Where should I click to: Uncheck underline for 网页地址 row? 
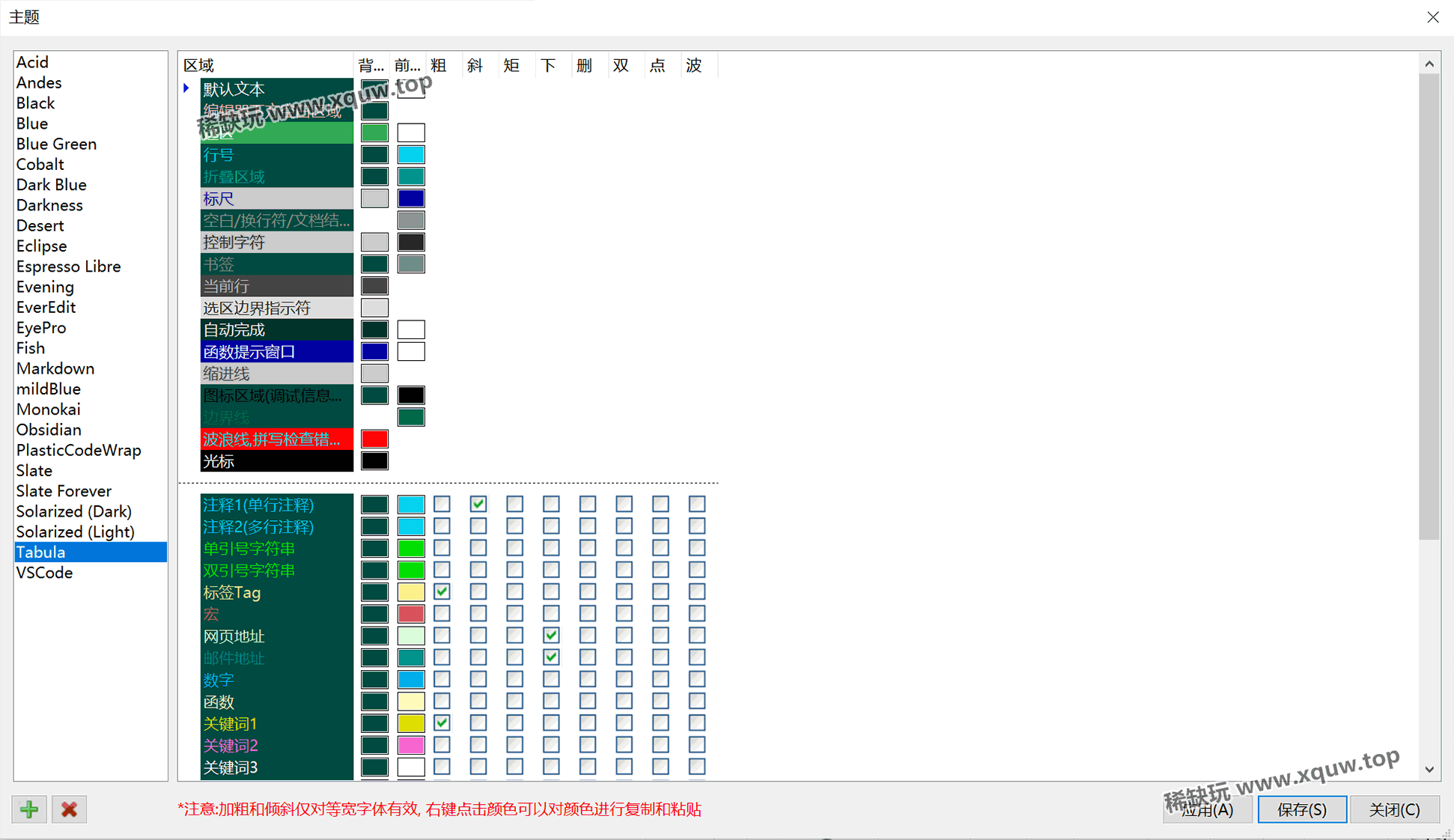[551, 636]
